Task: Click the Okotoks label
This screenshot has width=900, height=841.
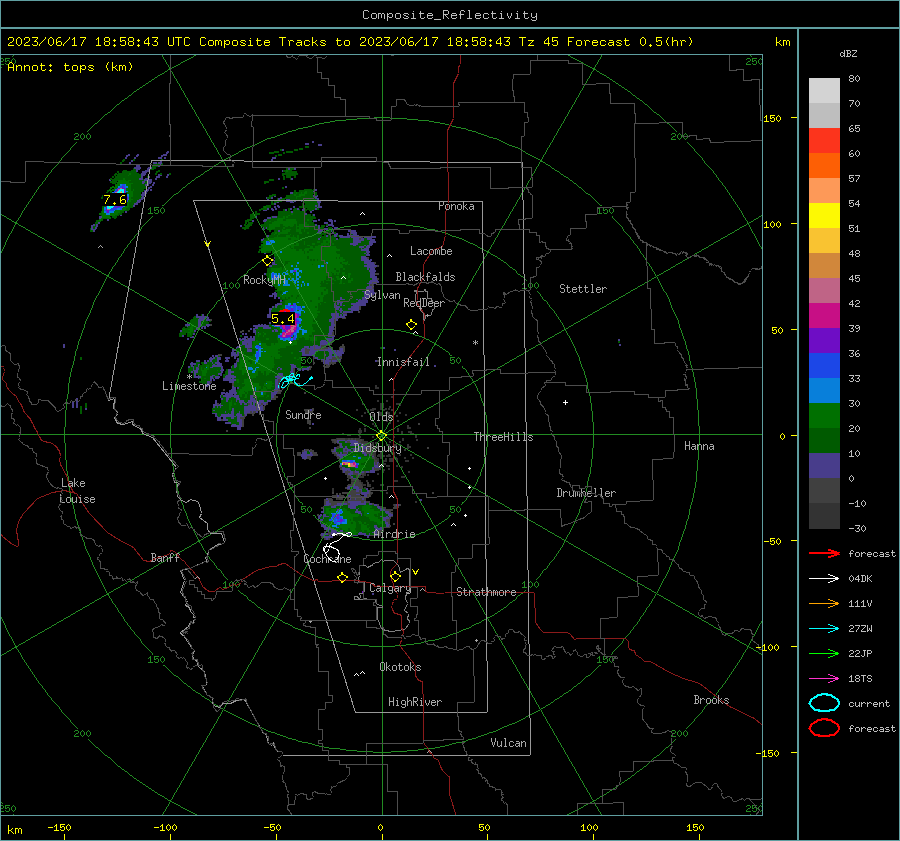Action: click(x=400, y=667)
